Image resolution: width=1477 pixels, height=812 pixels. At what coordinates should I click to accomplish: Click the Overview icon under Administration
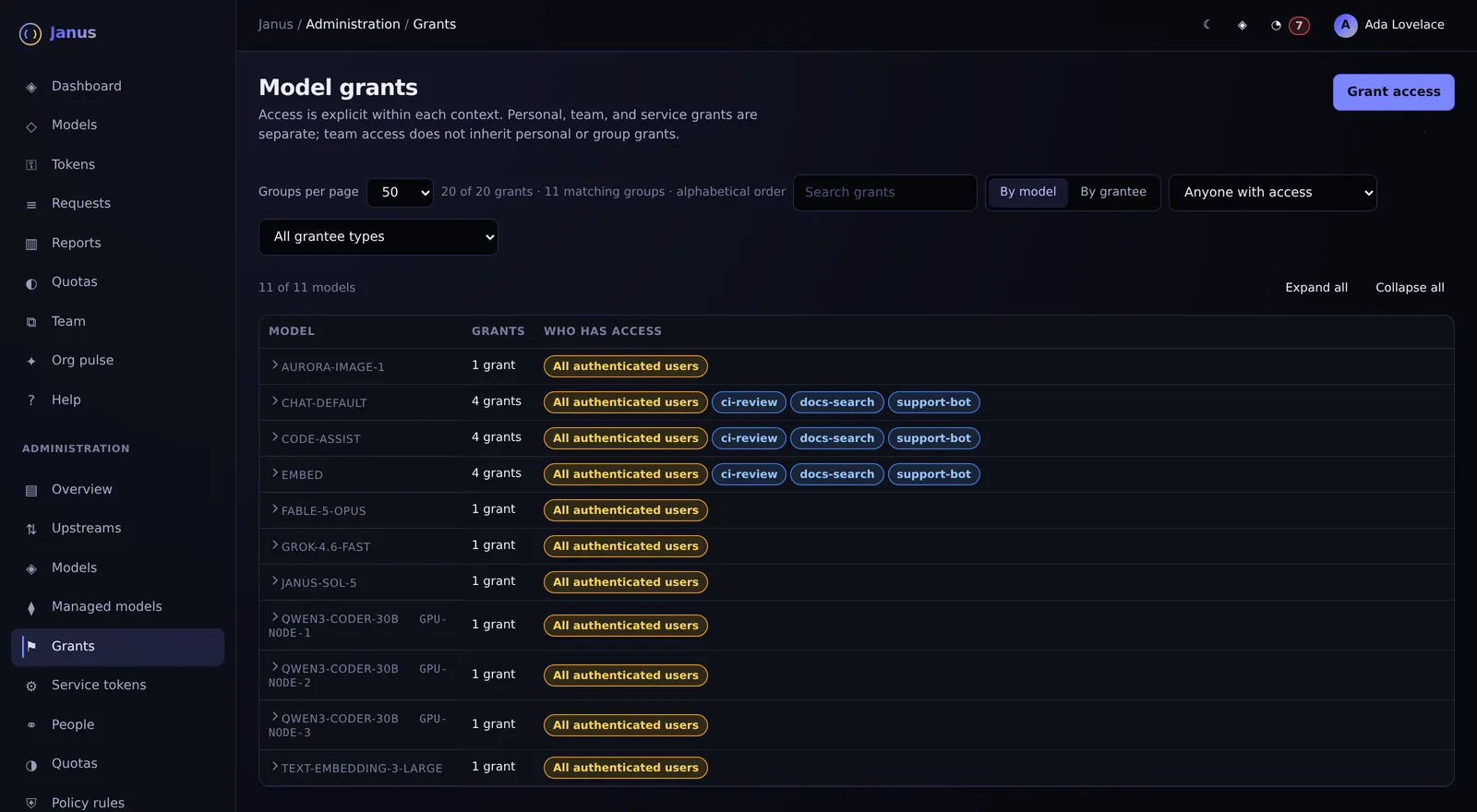(x=31, y=490)
